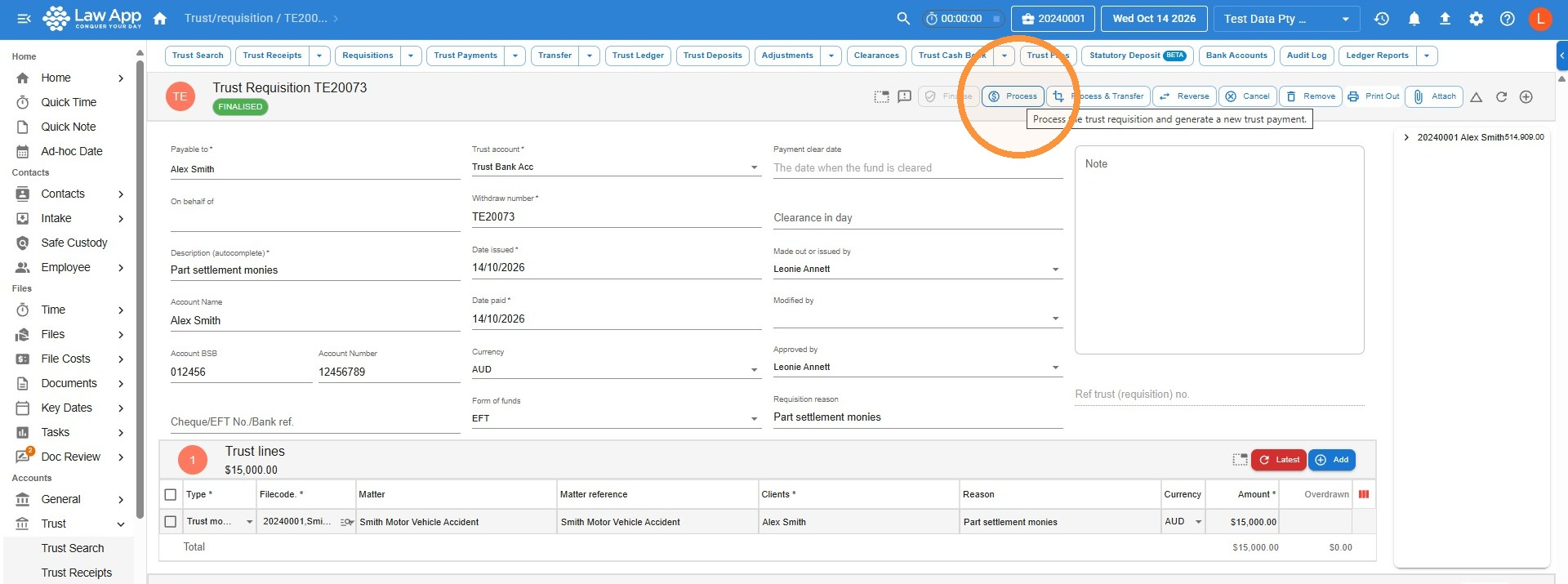Open Quick Time in sidebar

click(x=69, y=102)
